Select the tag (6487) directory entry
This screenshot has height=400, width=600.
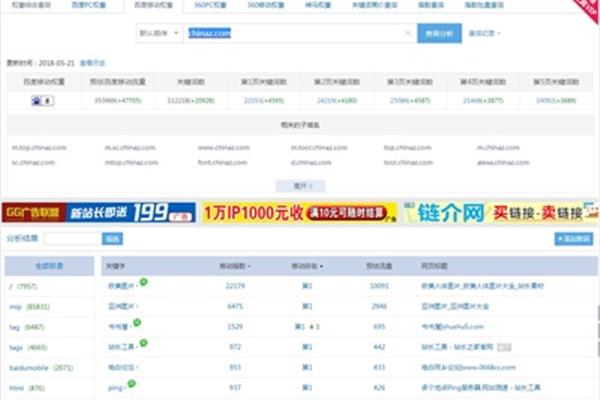(x=27, y=327)
